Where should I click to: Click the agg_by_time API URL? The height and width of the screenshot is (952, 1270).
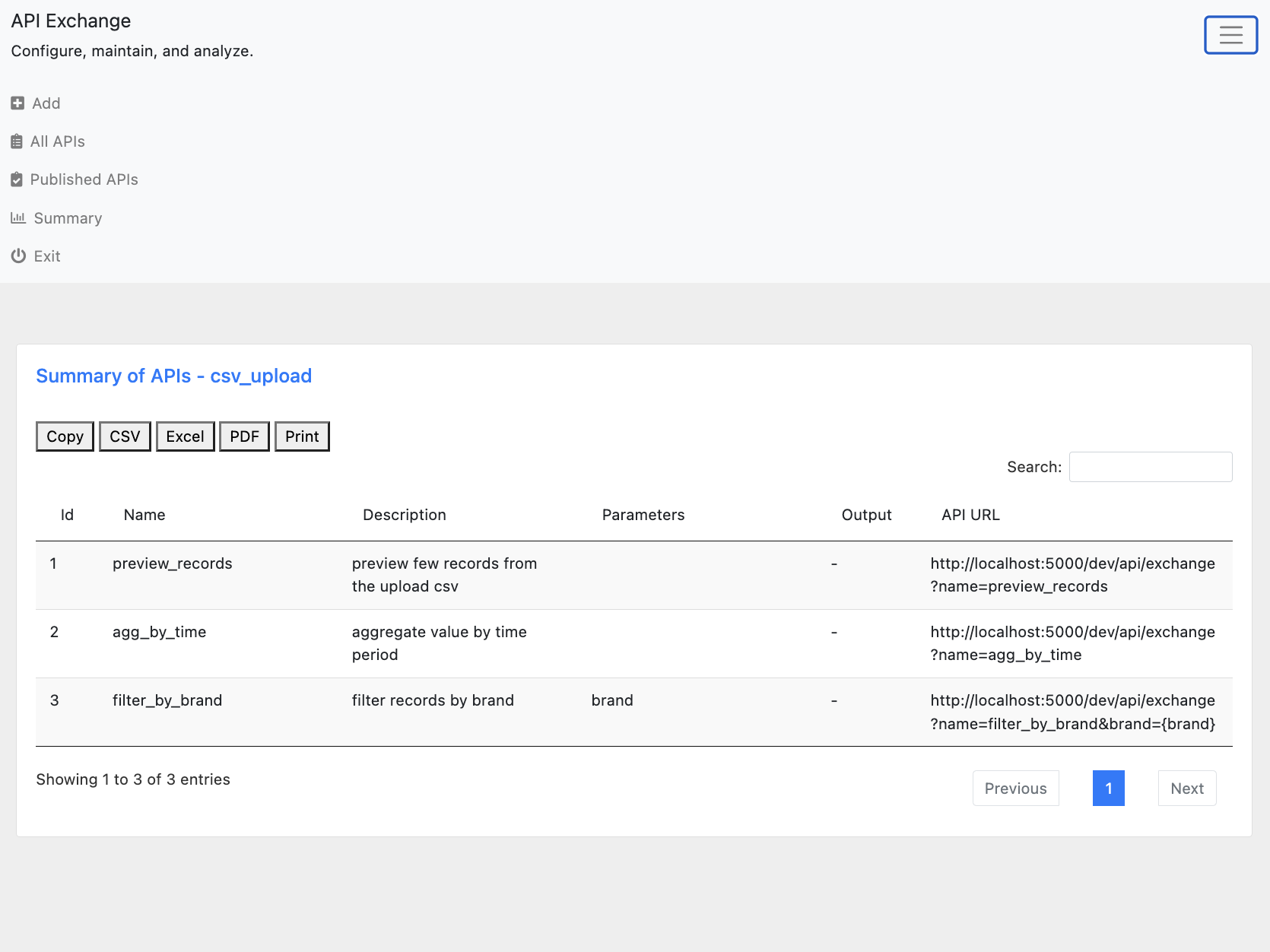(1072, 643)
